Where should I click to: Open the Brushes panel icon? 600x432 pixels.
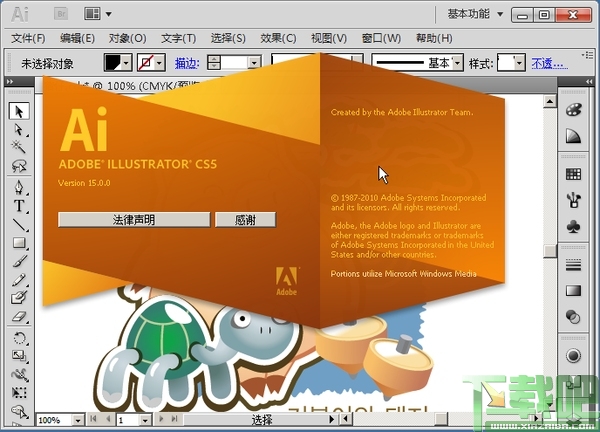tap(573, 200)
